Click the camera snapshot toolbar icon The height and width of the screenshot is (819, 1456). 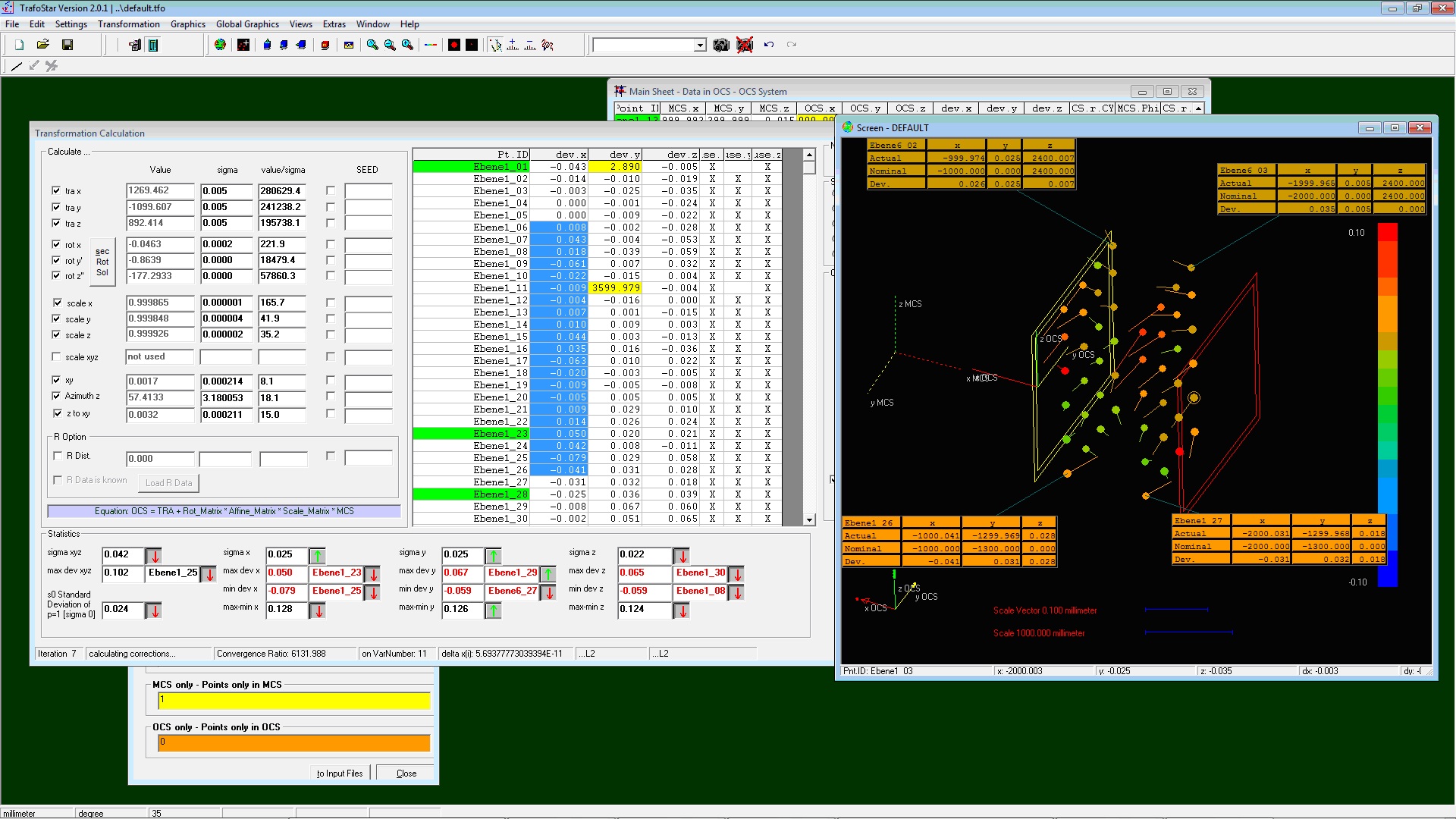[721, 45]
